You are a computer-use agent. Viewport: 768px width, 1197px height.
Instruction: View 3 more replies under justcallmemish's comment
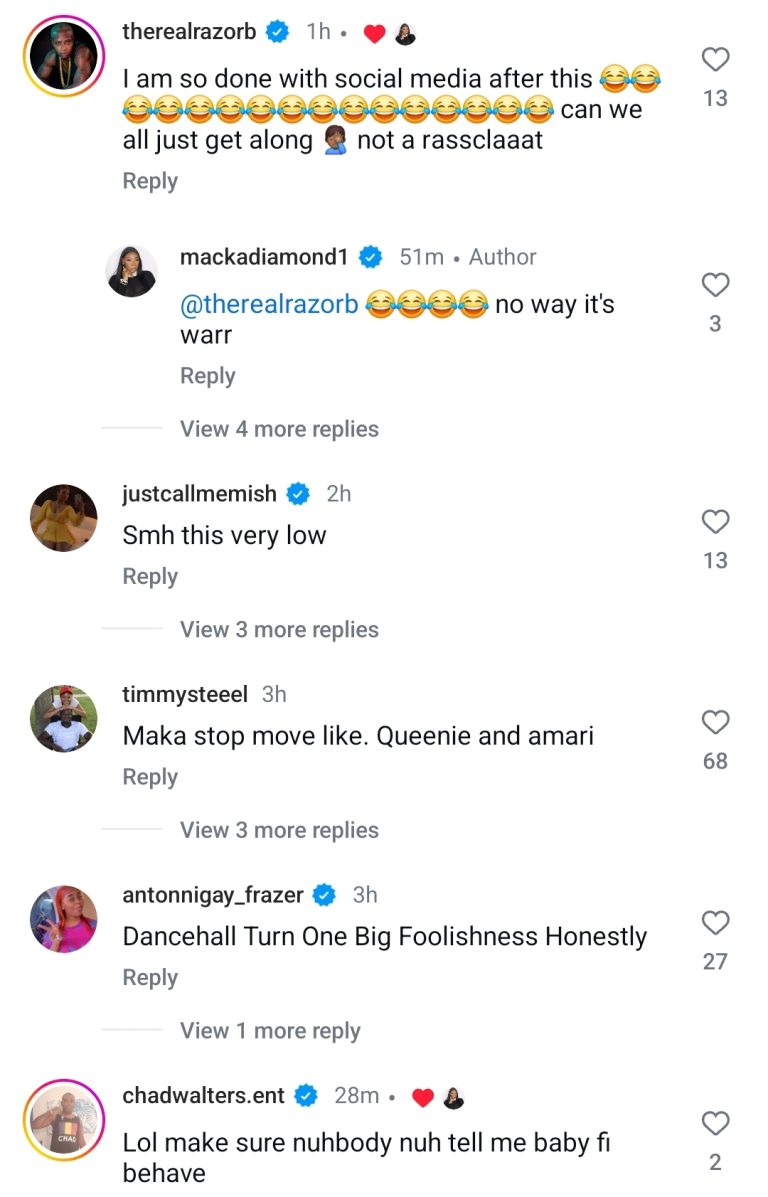tap(278, 629)
